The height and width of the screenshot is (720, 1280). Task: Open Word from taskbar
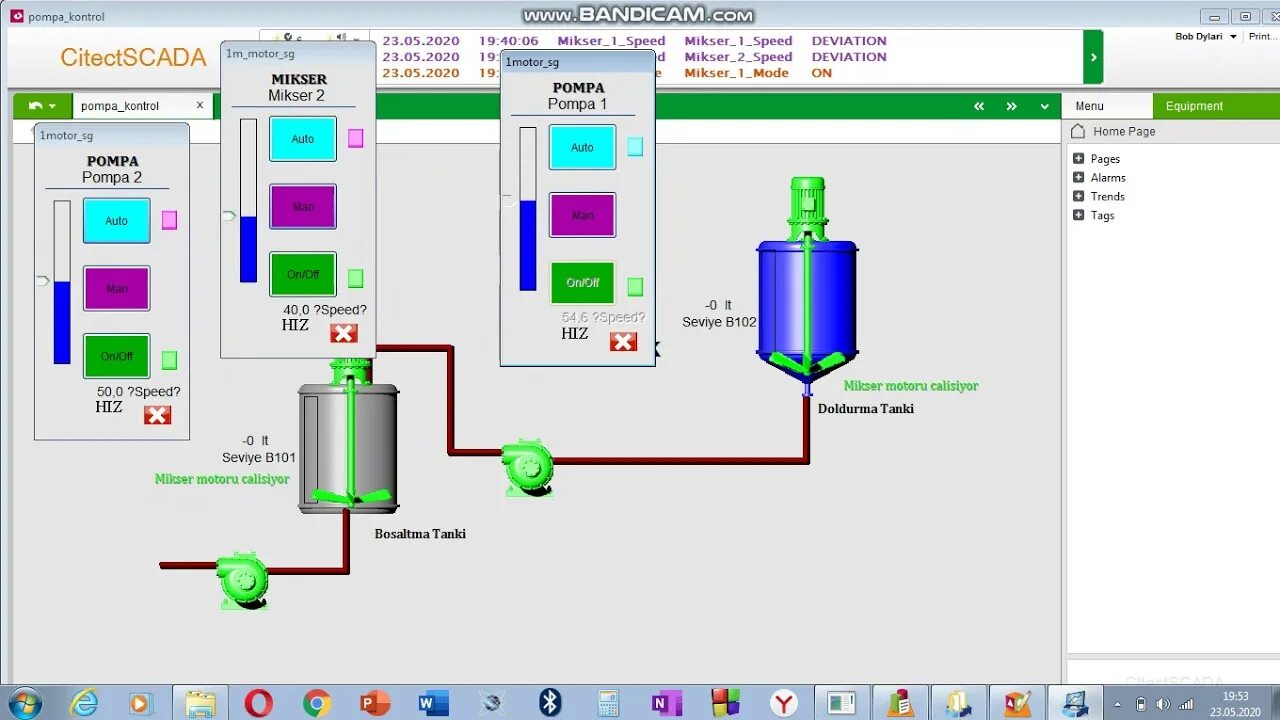pos(433,703)
